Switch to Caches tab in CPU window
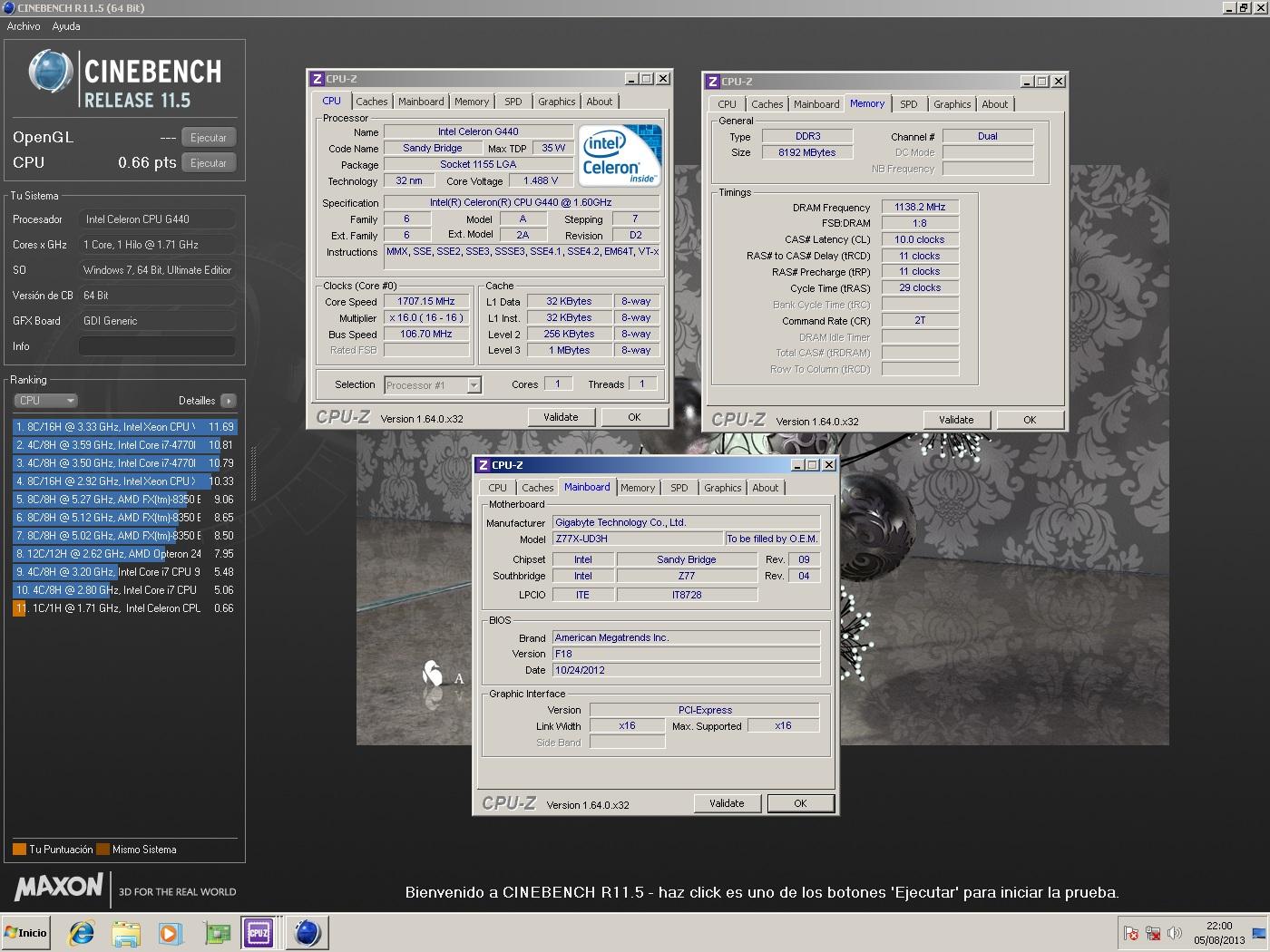The height and width of the screenshot is (952, 1270). (371, 102)
